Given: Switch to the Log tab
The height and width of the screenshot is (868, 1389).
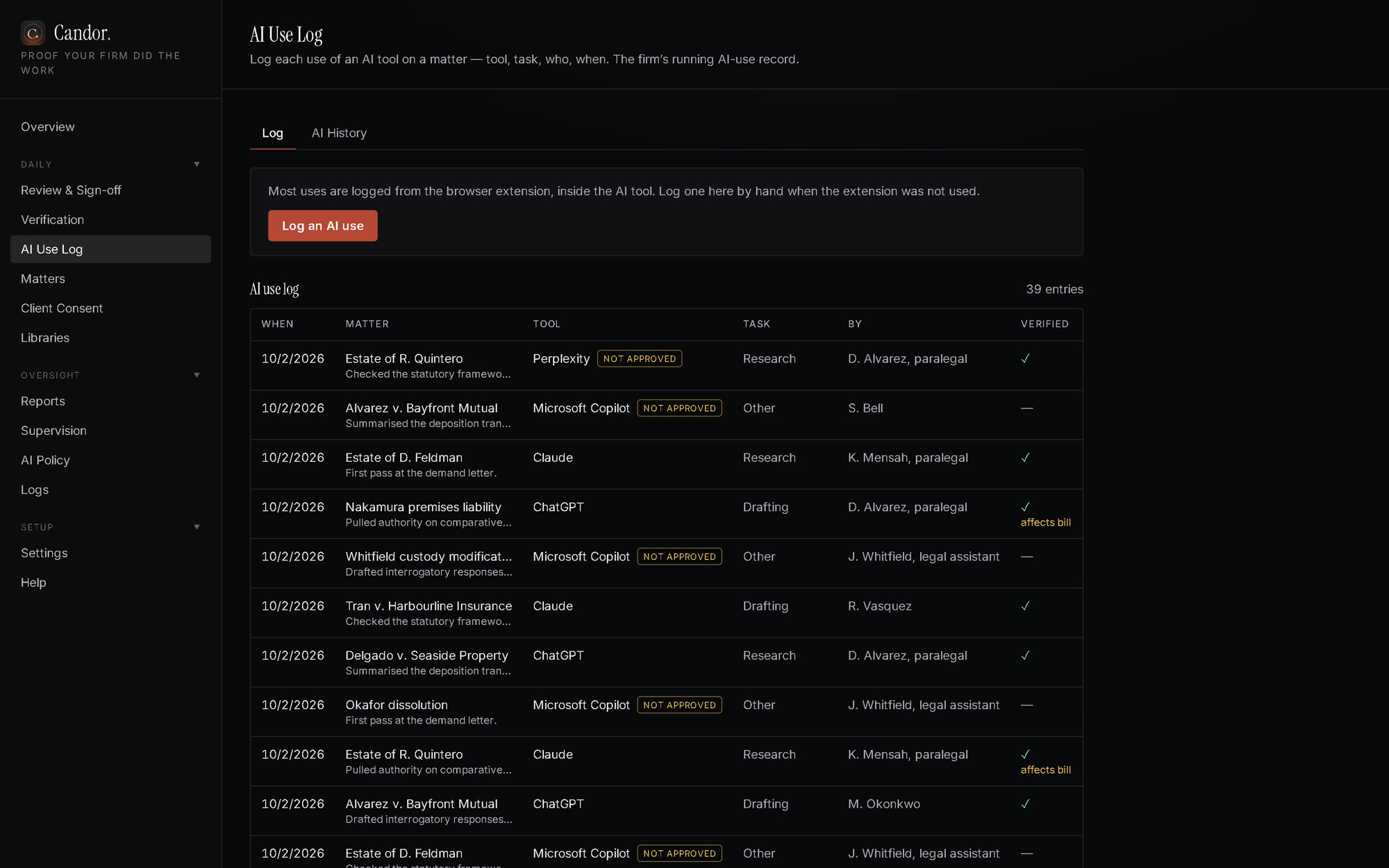Looking at the screenshot, I should tap(272, 133).
